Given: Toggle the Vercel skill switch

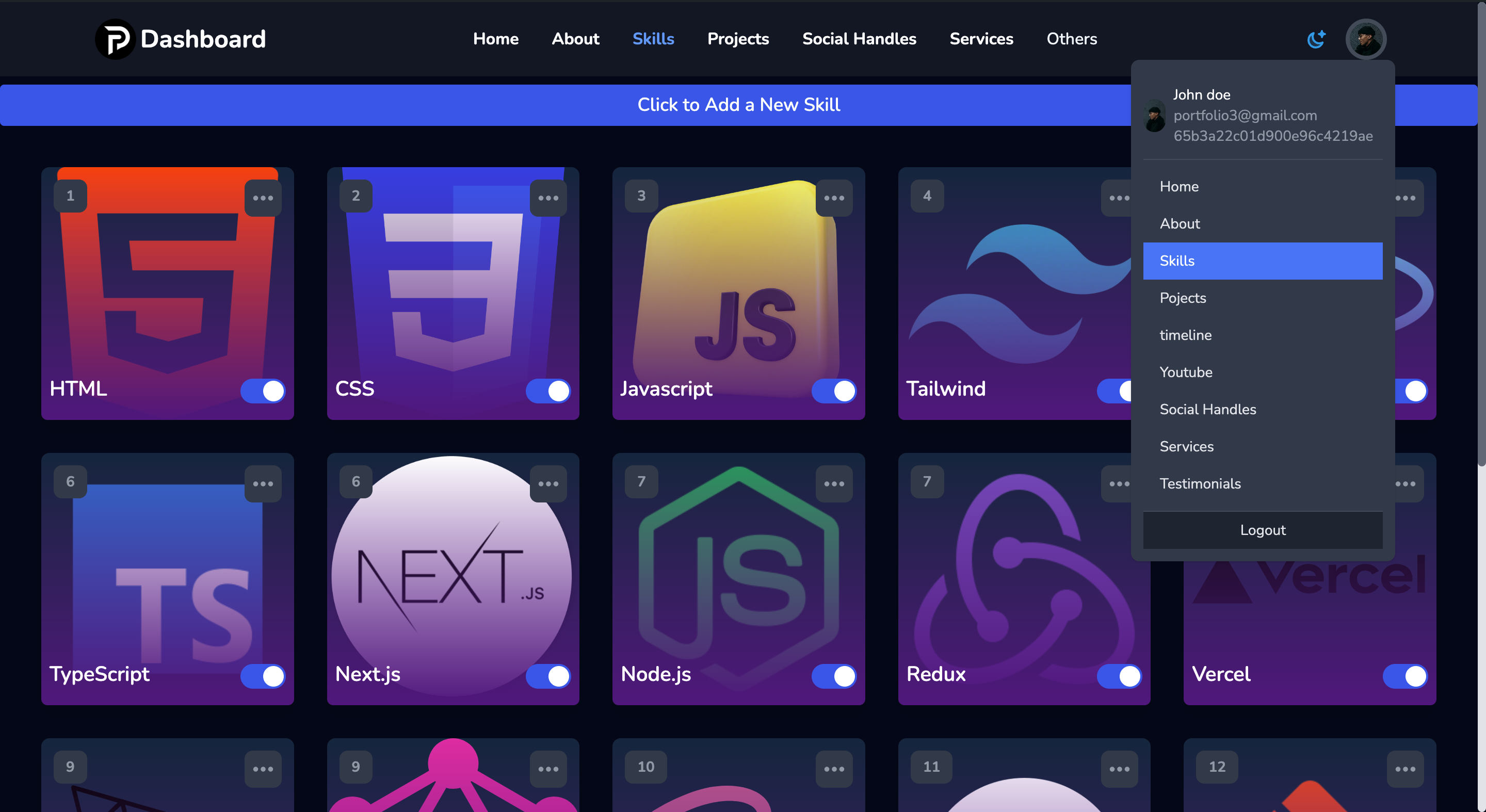Looking at the screenshot, I should (x=1404, y=676).
